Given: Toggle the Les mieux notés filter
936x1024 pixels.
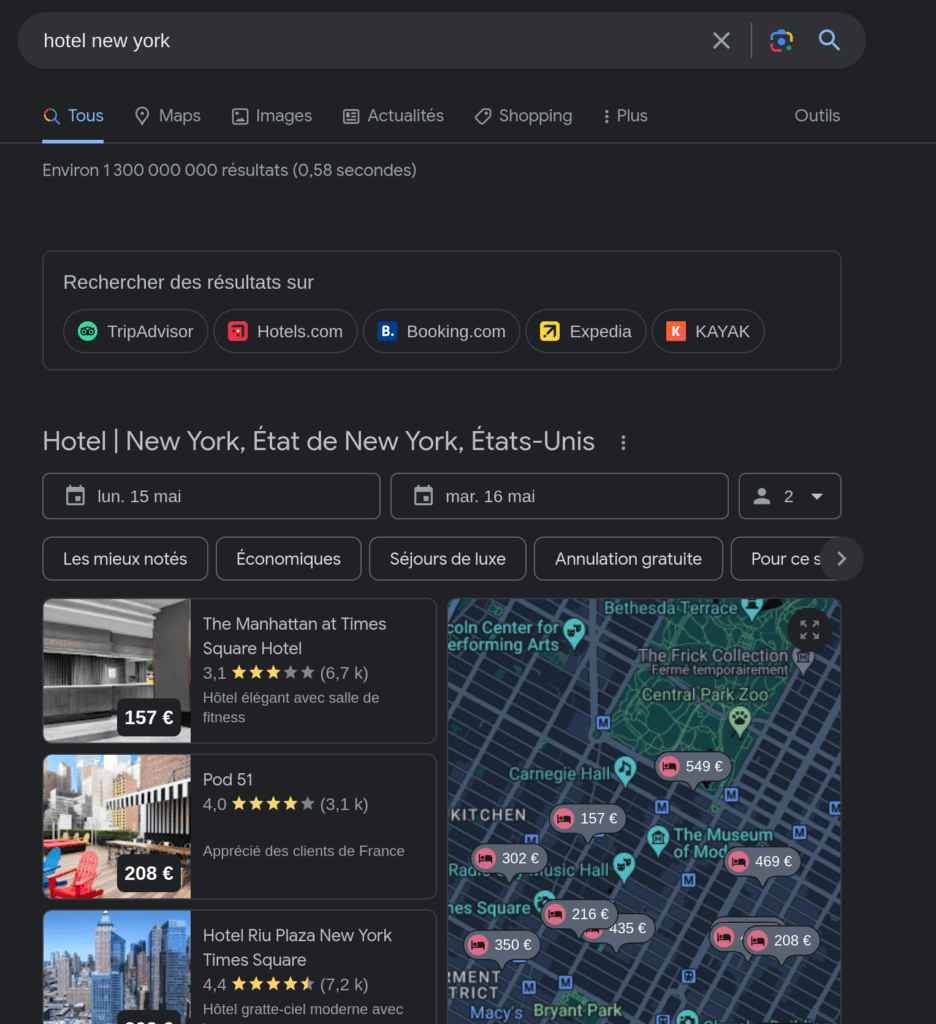Looking at the screenshot, I should click(x=125, y=559).
